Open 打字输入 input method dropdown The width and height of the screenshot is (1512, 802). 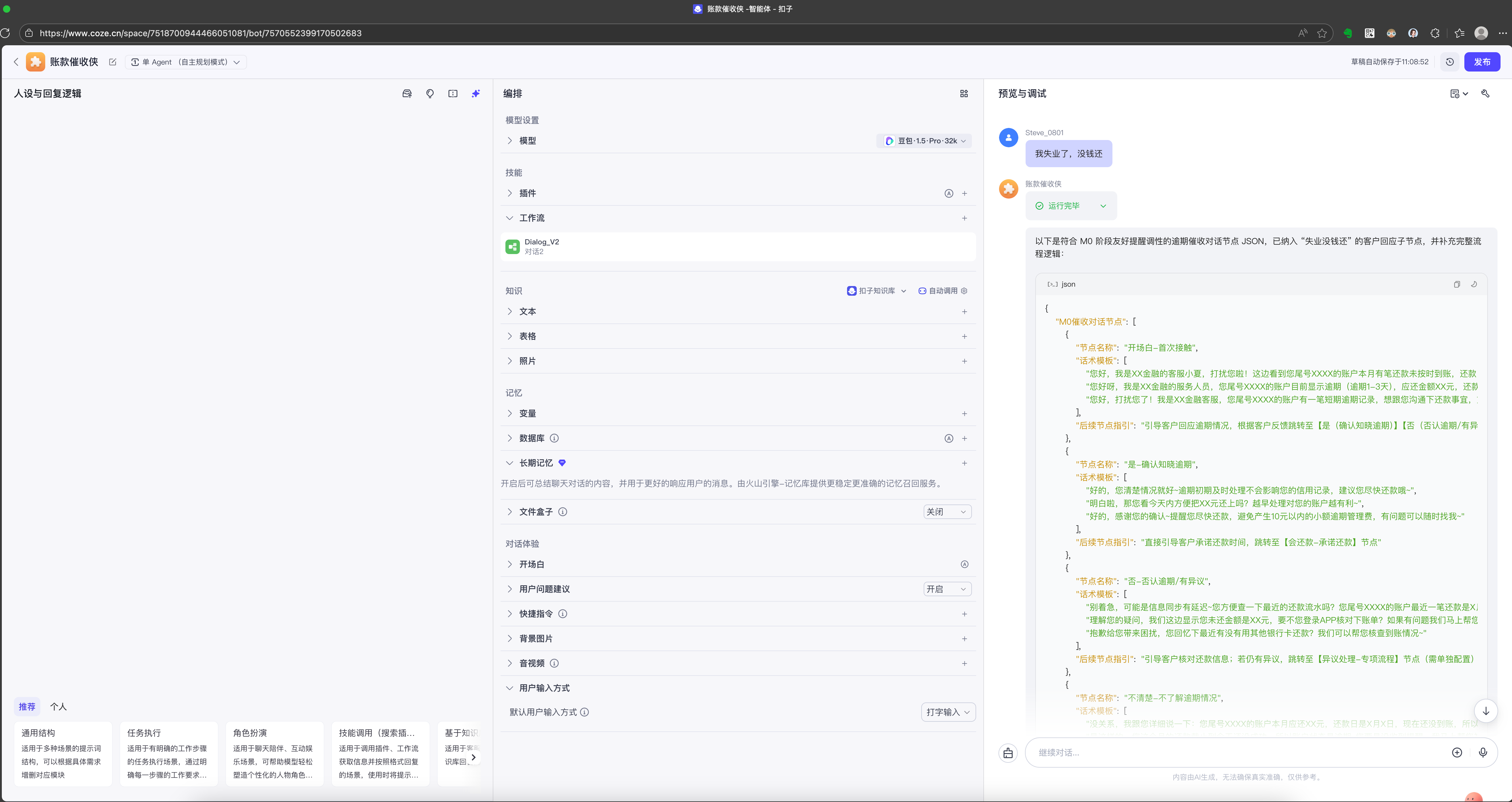[947, 712]
